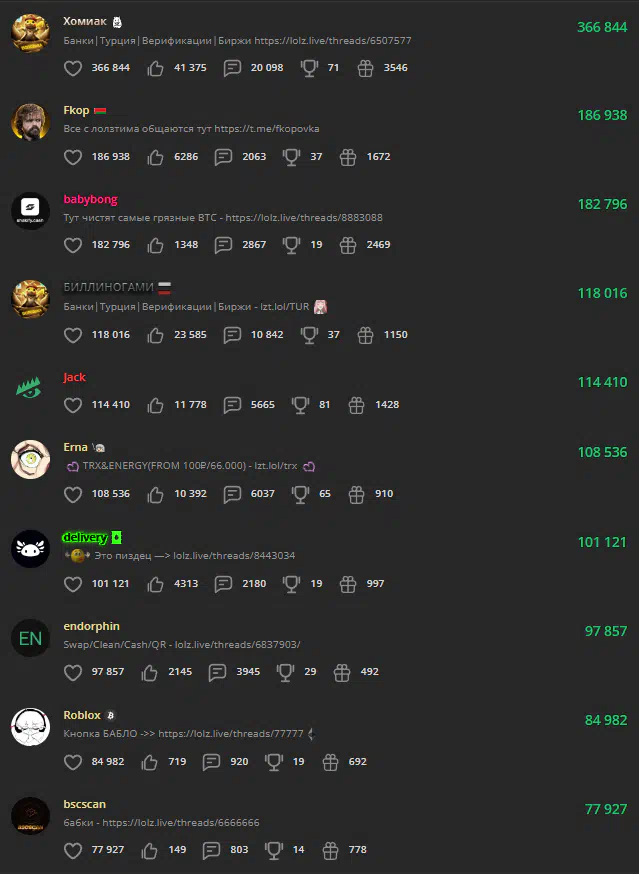639x874 pixels.
Task: Open Fkop's avatar thumbnail
Action: pos(31,122)
